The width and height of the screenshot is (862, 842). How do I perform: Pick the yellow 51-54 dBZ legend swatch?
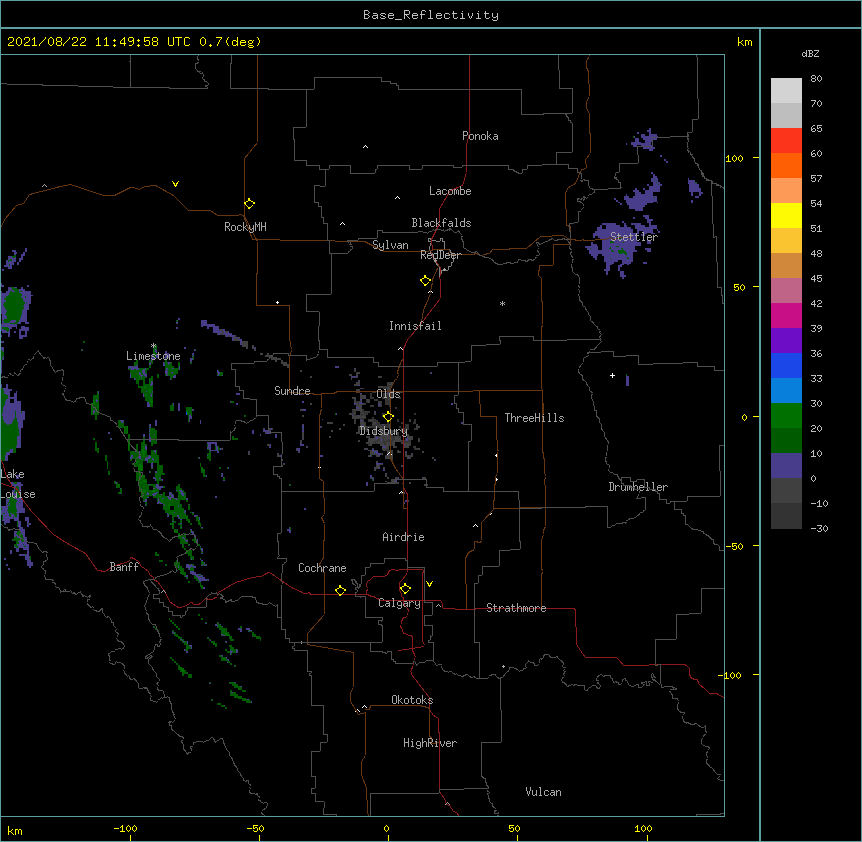coord(786,215)
